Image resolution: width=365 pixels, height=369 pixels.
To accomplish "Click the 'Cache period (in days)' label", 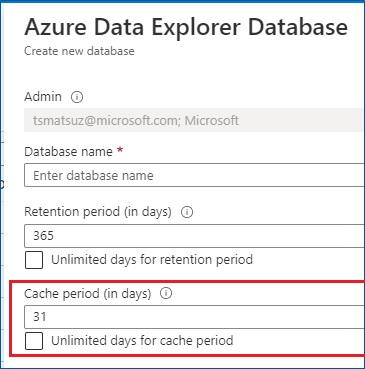I will pyautogui.click(x=88, y=294).
